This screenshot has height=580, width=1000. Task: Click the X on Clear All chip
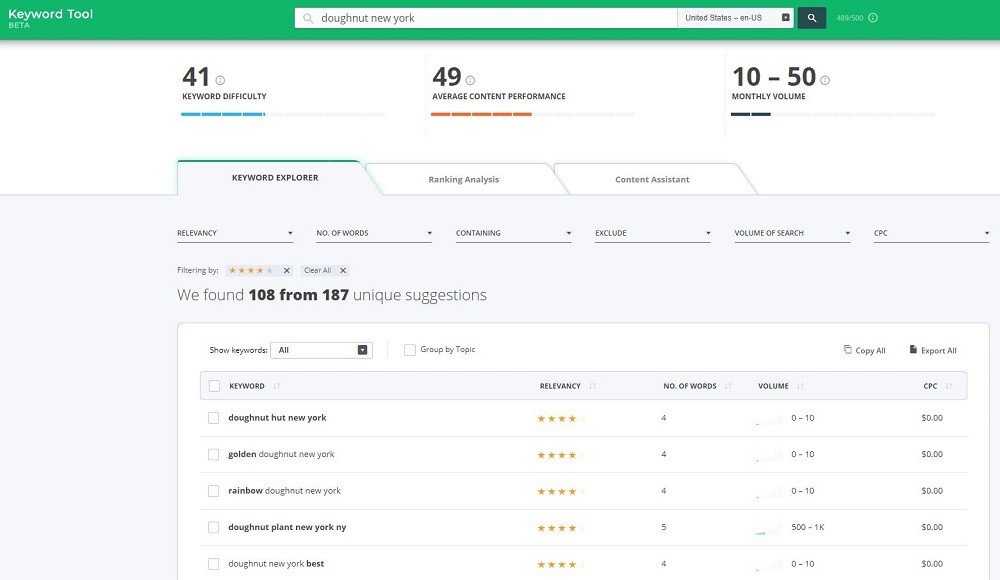(x=343, y=271)
